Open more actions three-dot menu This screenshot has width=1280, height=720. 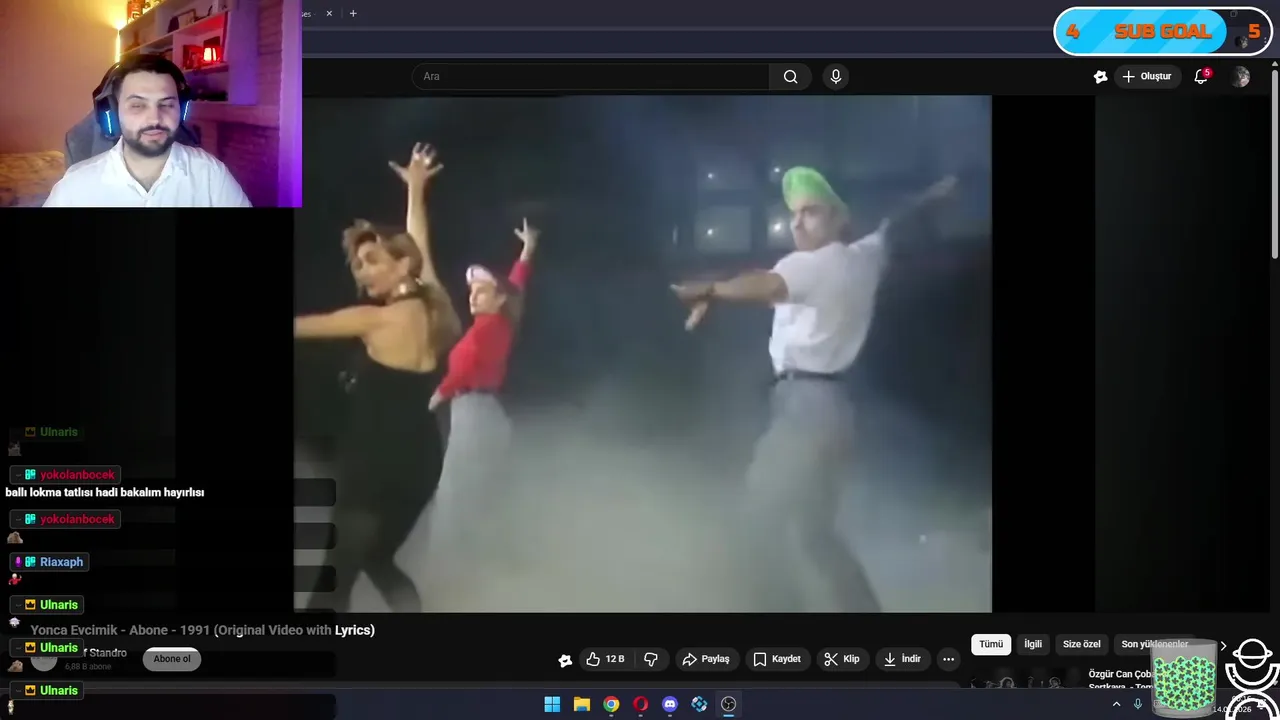click(x=948, y=659)
